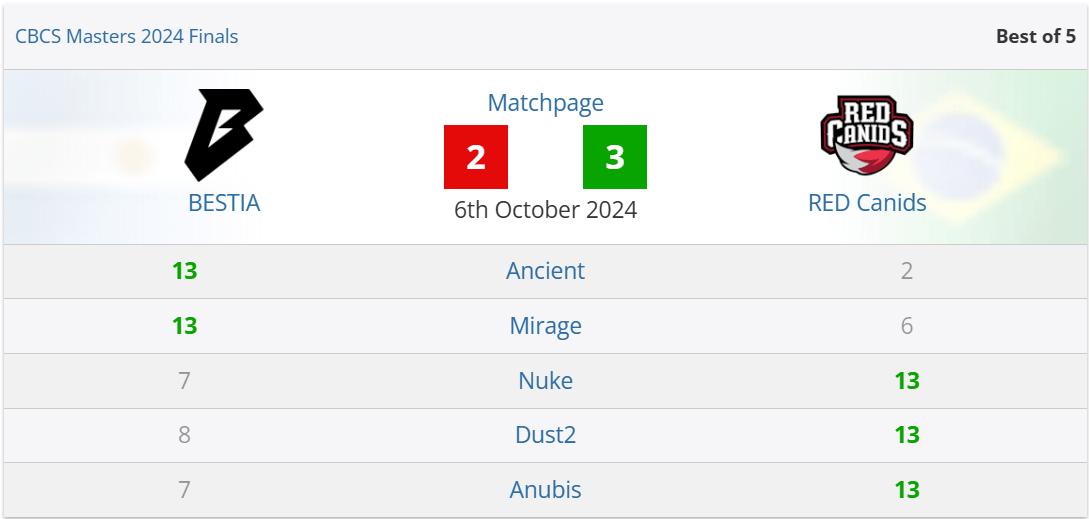Click the RED Canids team name link
Screen dimensions: 1089x519
tap(867, 203)
